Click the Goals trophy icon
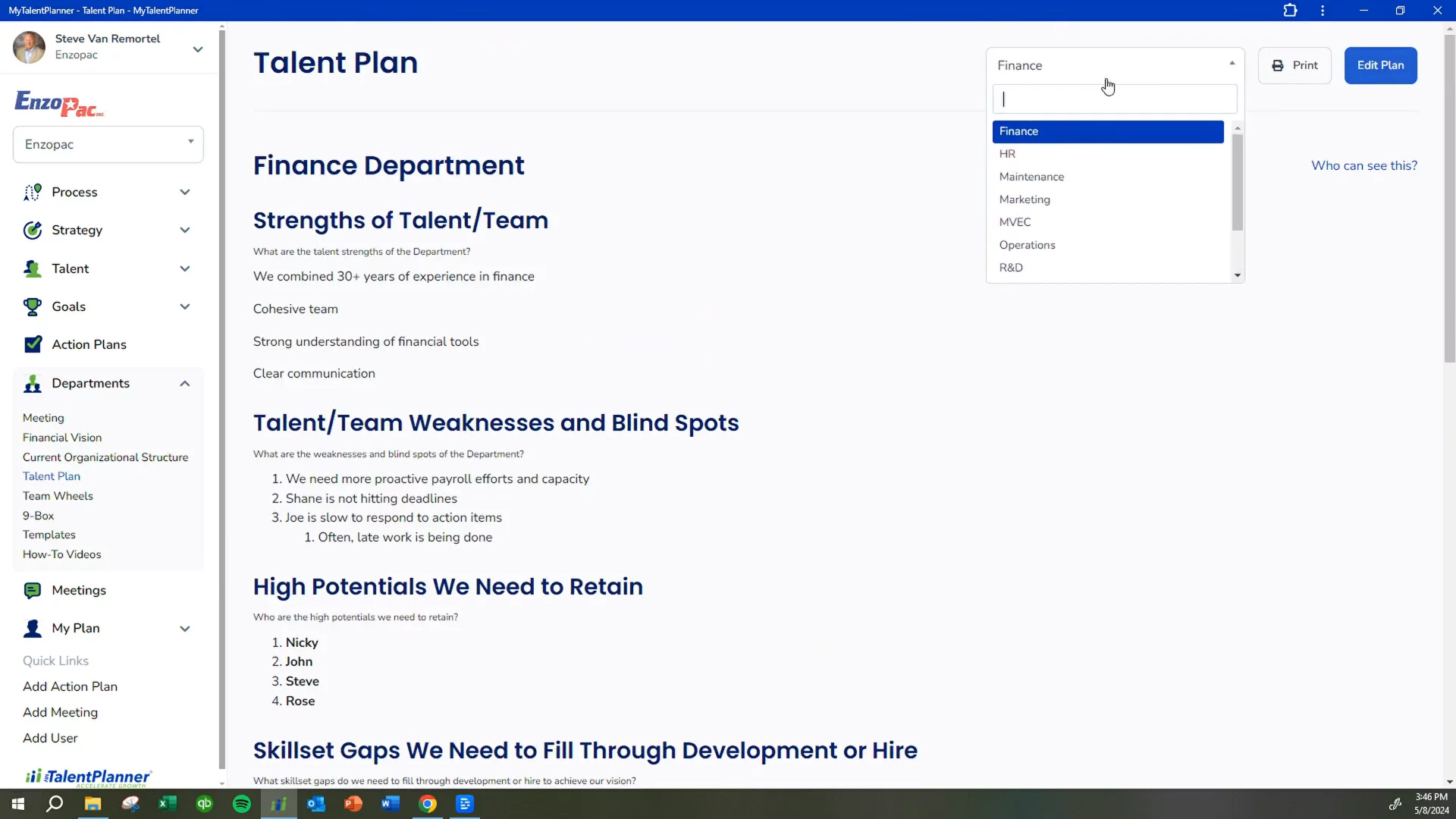This screenshot has width=1456, height=819. [x=32, y=307]
